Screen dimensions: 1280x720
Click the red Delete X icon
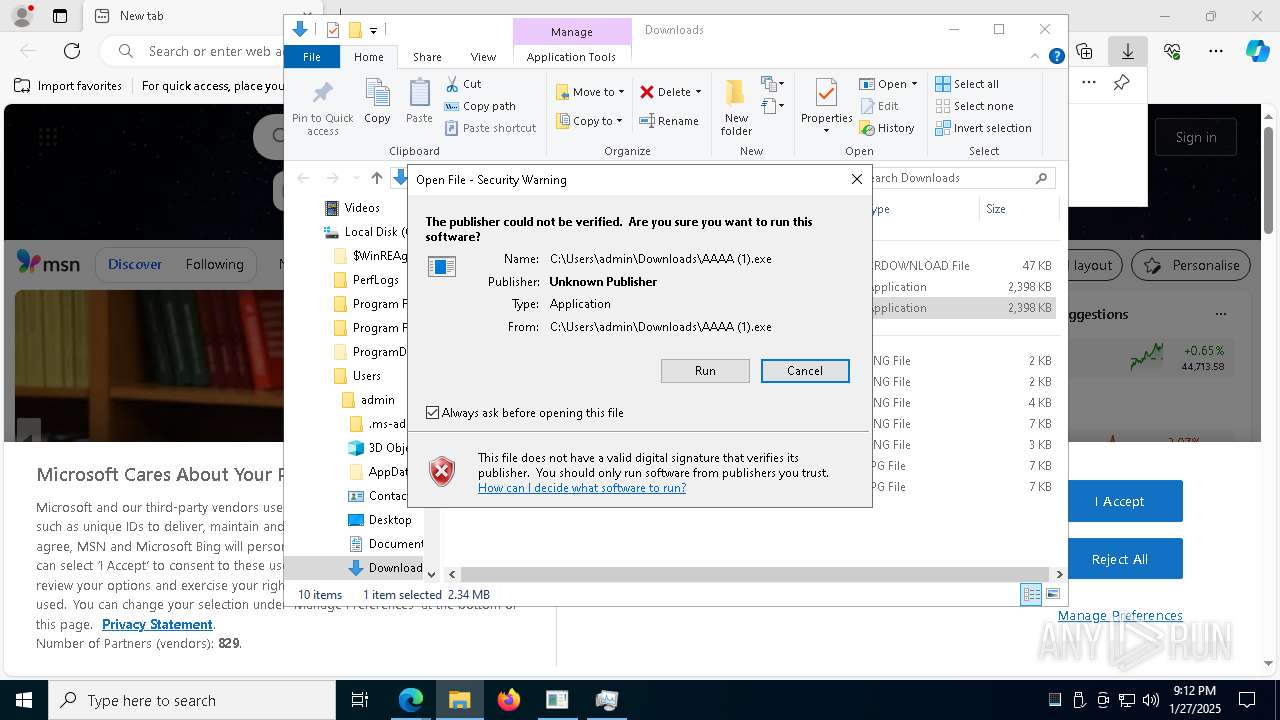point(647,92)
